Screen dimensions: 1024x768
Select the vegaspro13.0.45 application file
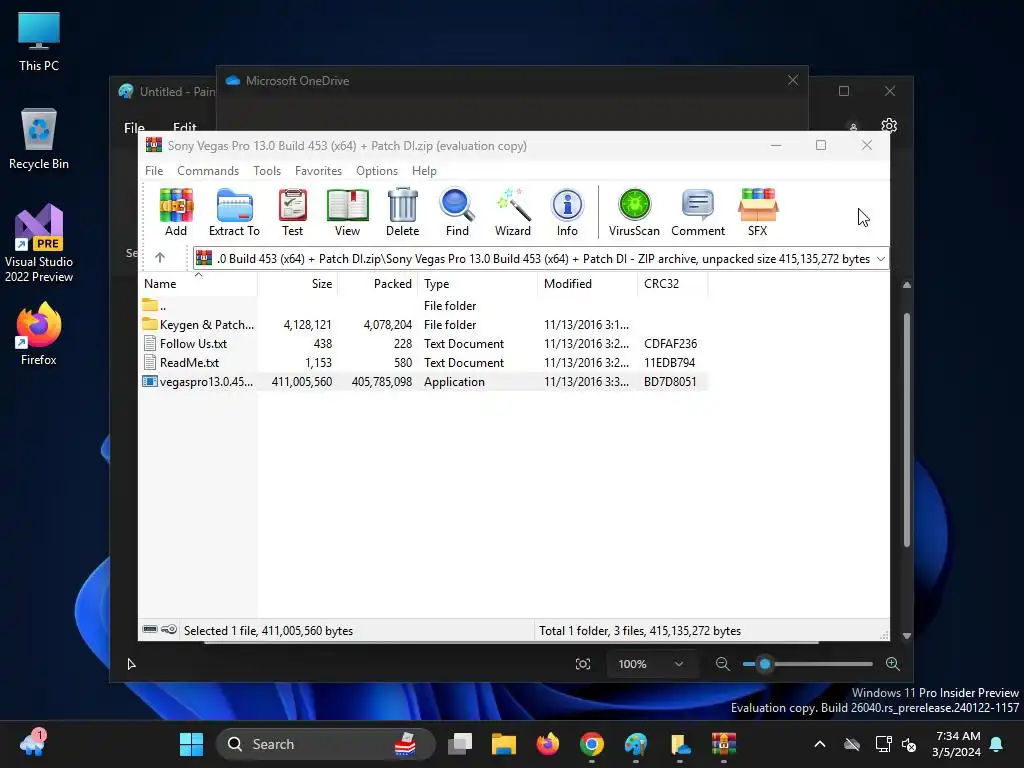(423, 381)
